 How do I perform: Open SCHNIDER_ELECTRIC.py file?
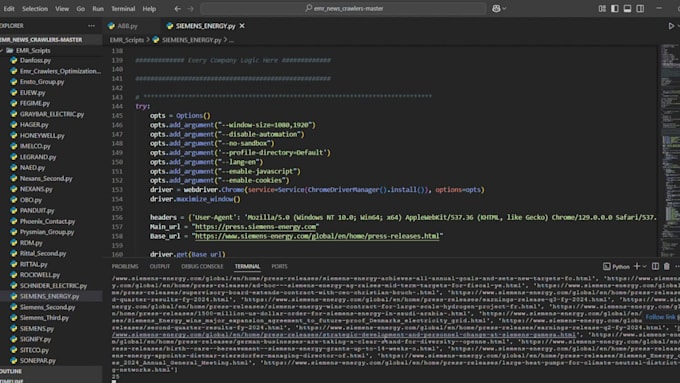tap(53, 285)
